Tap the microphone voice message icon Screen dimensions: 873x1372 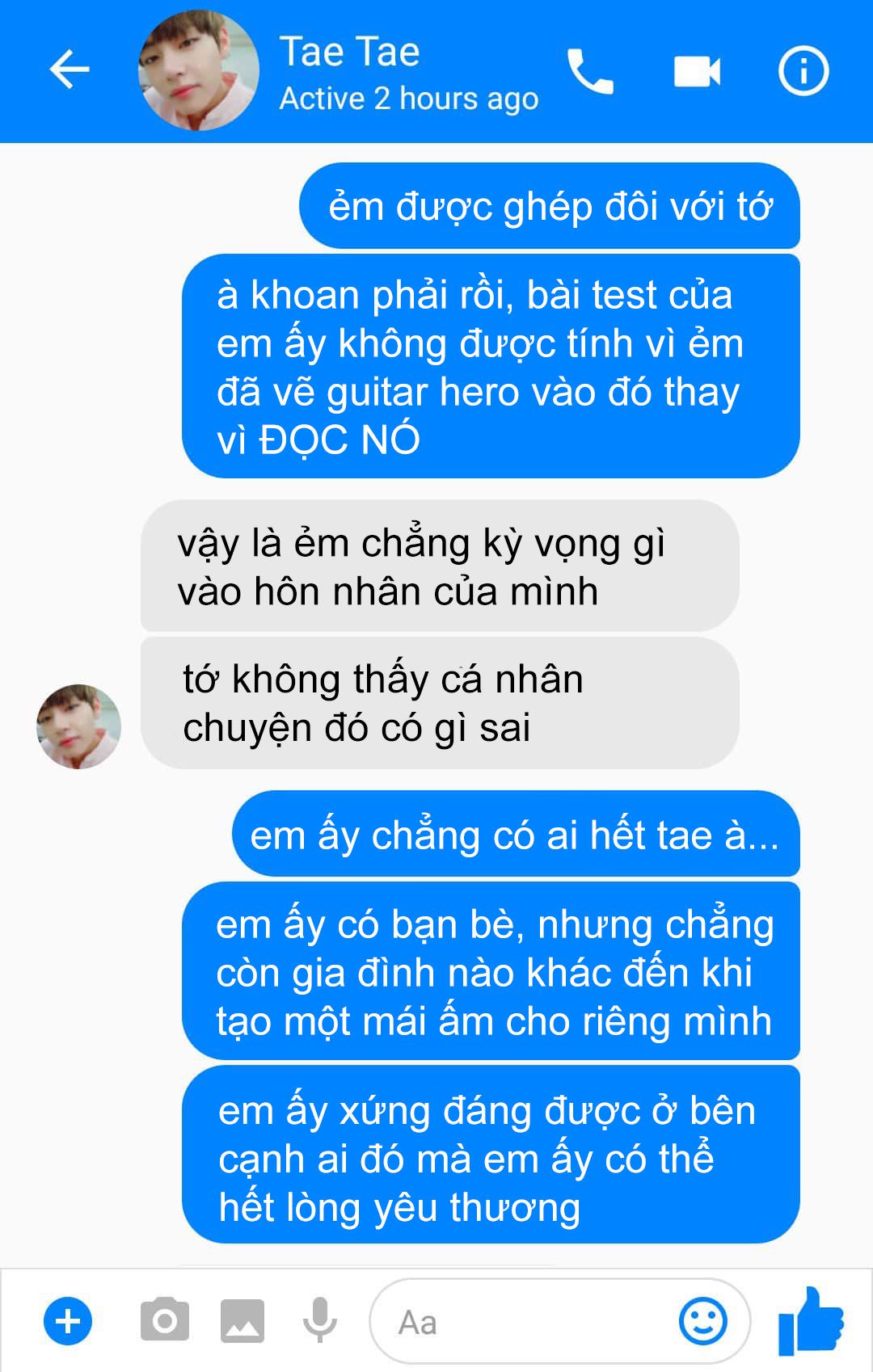(x=320, y=1320)
